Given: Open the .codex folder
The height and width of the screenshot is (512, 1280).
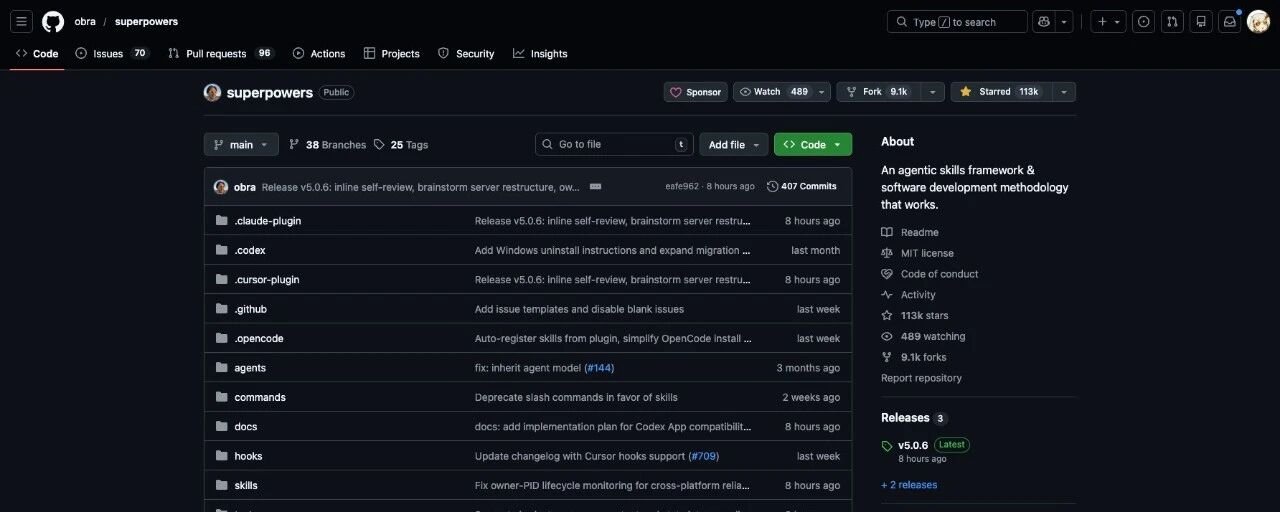Looking at the screenshot, I should tap(250, 250).
